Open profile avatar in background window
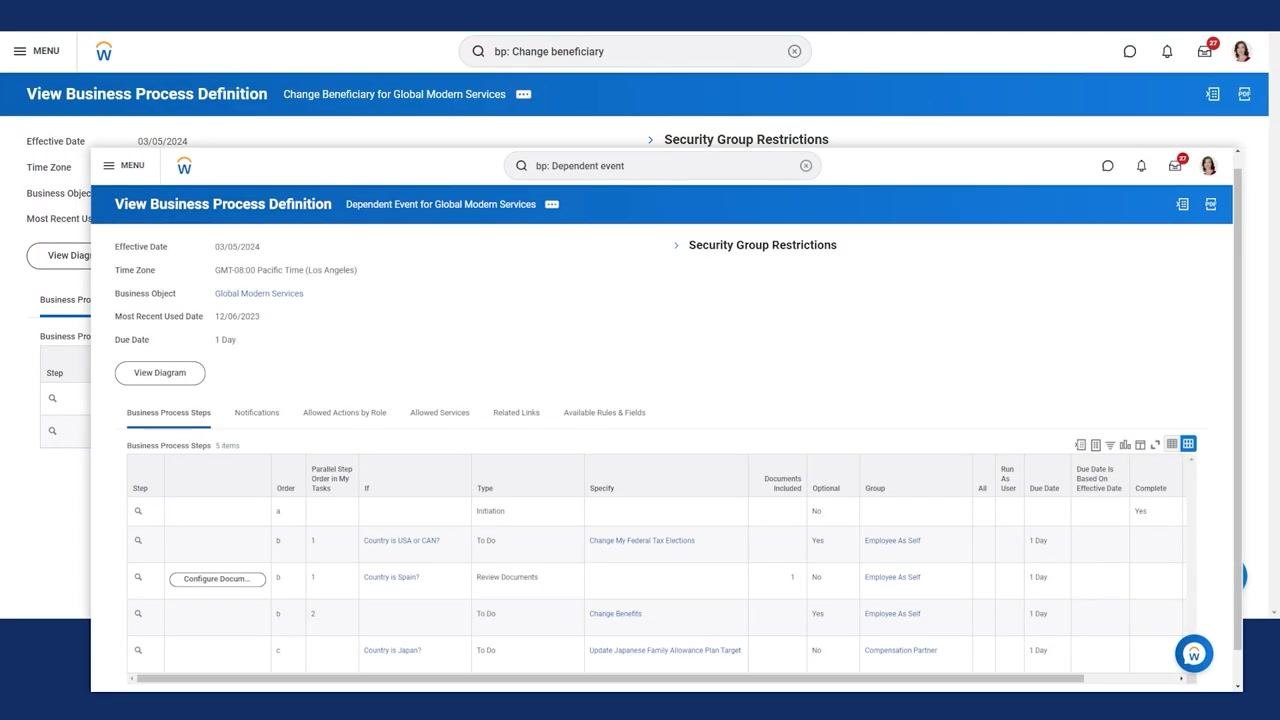This screenshot has height=720, width=1280. pos(1242,51)
